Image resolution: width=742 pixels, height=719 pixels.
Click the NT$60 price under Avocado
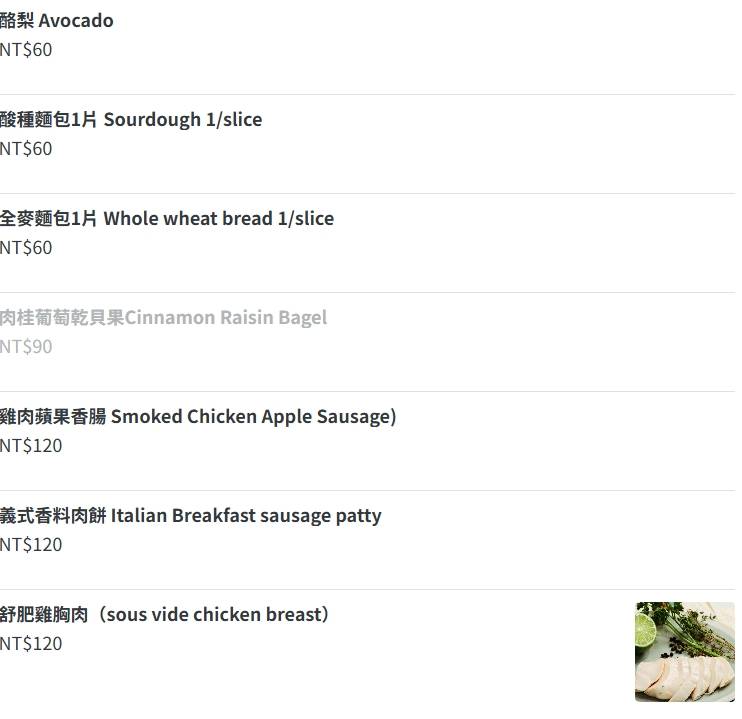(26, 50)
